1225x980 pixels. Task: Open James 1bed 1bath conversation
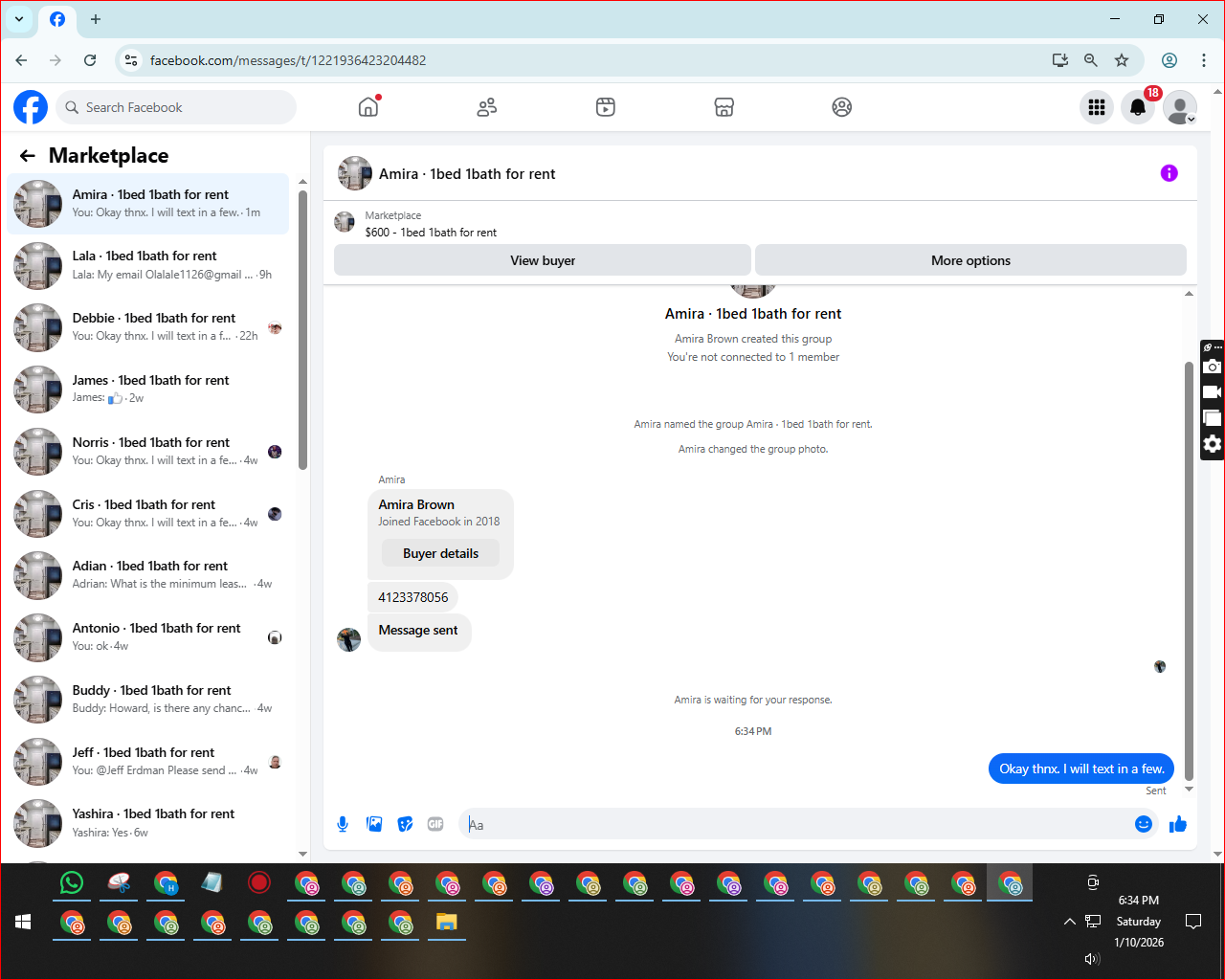tap(148, 390)
